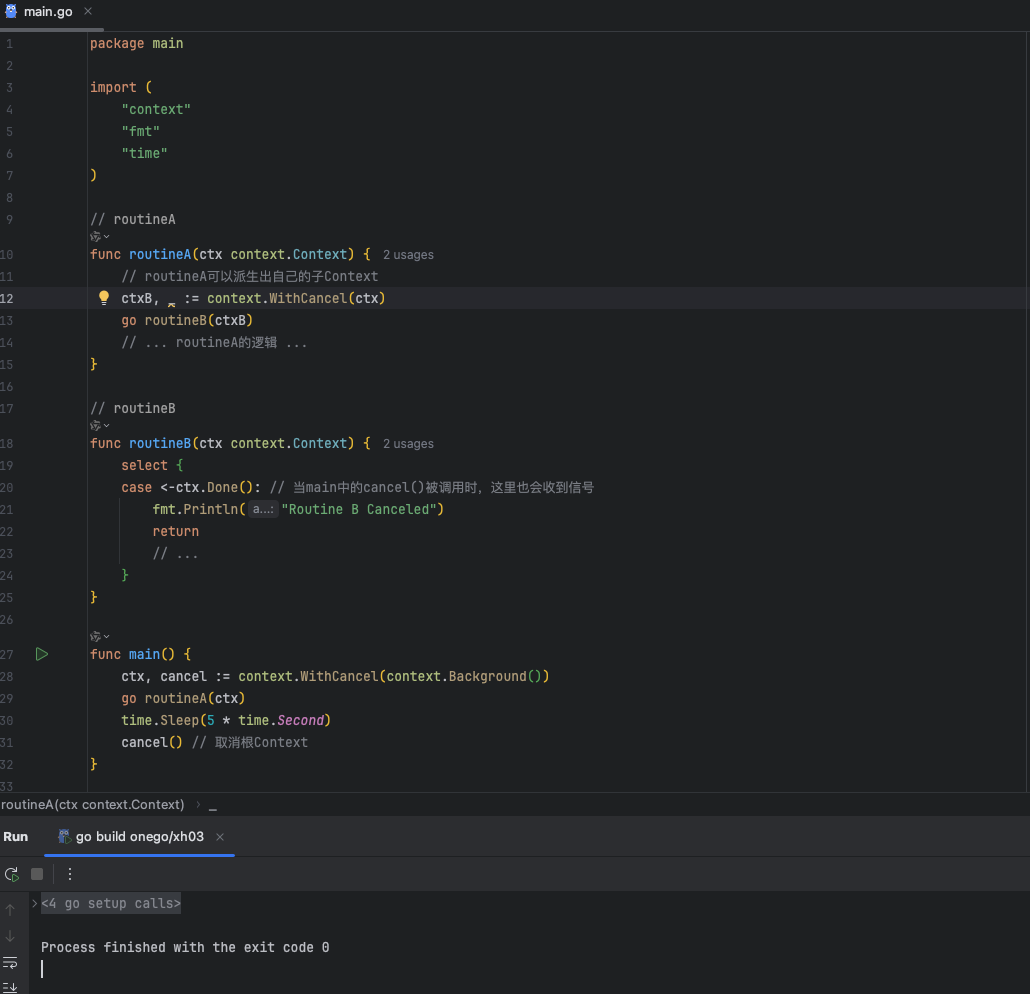Open the more actions menu in Run toolbar
Image resolution: width=1030 pixels, height=994 pixels.
tap(70, 874)
